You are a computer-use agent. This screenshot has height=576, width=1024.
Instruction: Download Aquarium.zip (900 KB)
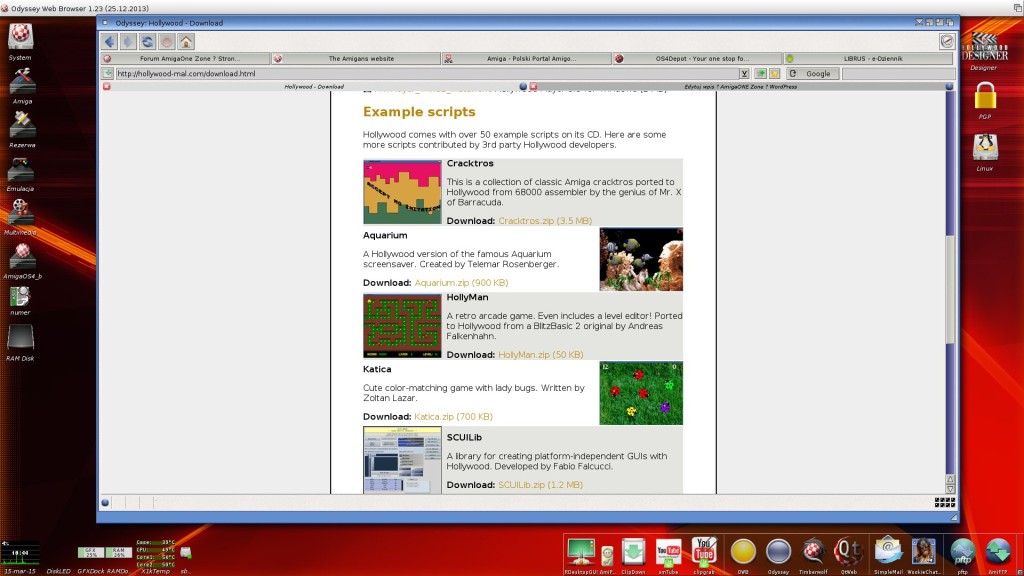coord(461,283)
